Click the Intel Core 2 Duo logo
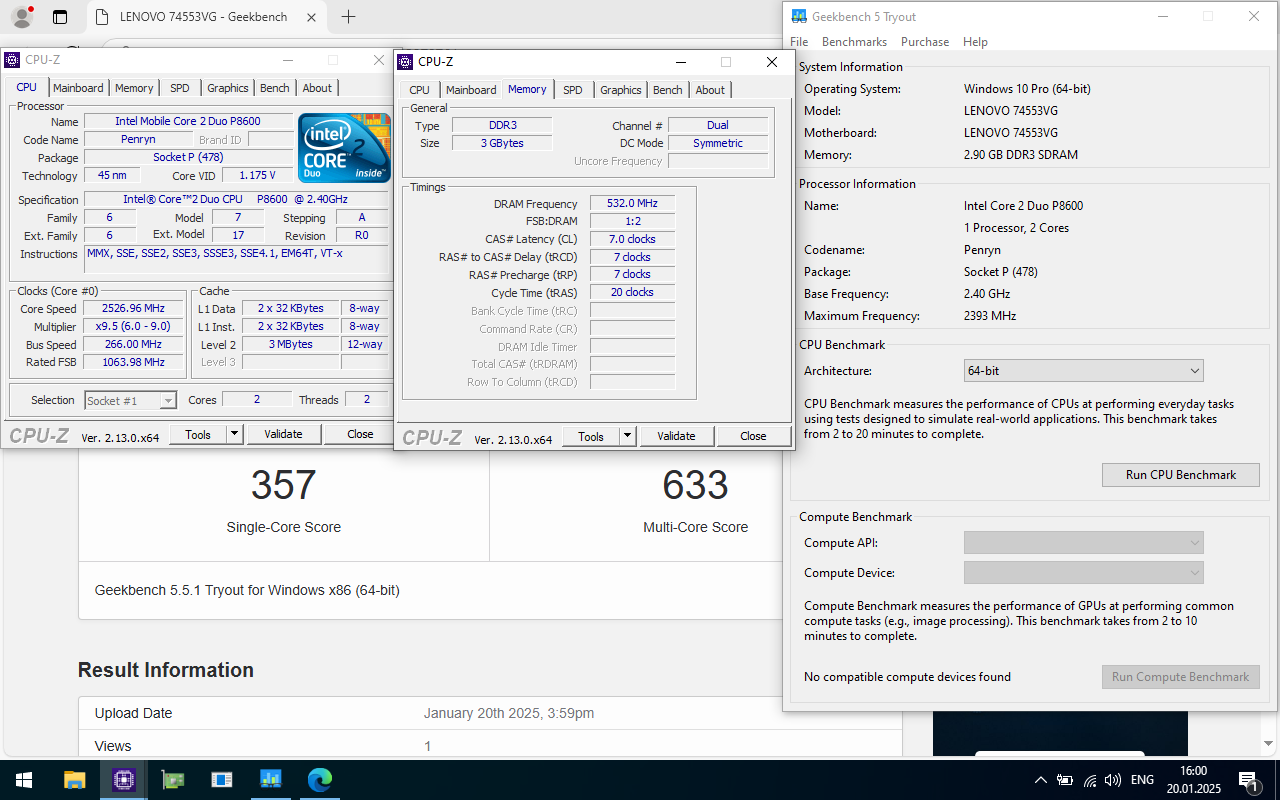Viewport: 1280px width, 800px height. coord(344,147)
